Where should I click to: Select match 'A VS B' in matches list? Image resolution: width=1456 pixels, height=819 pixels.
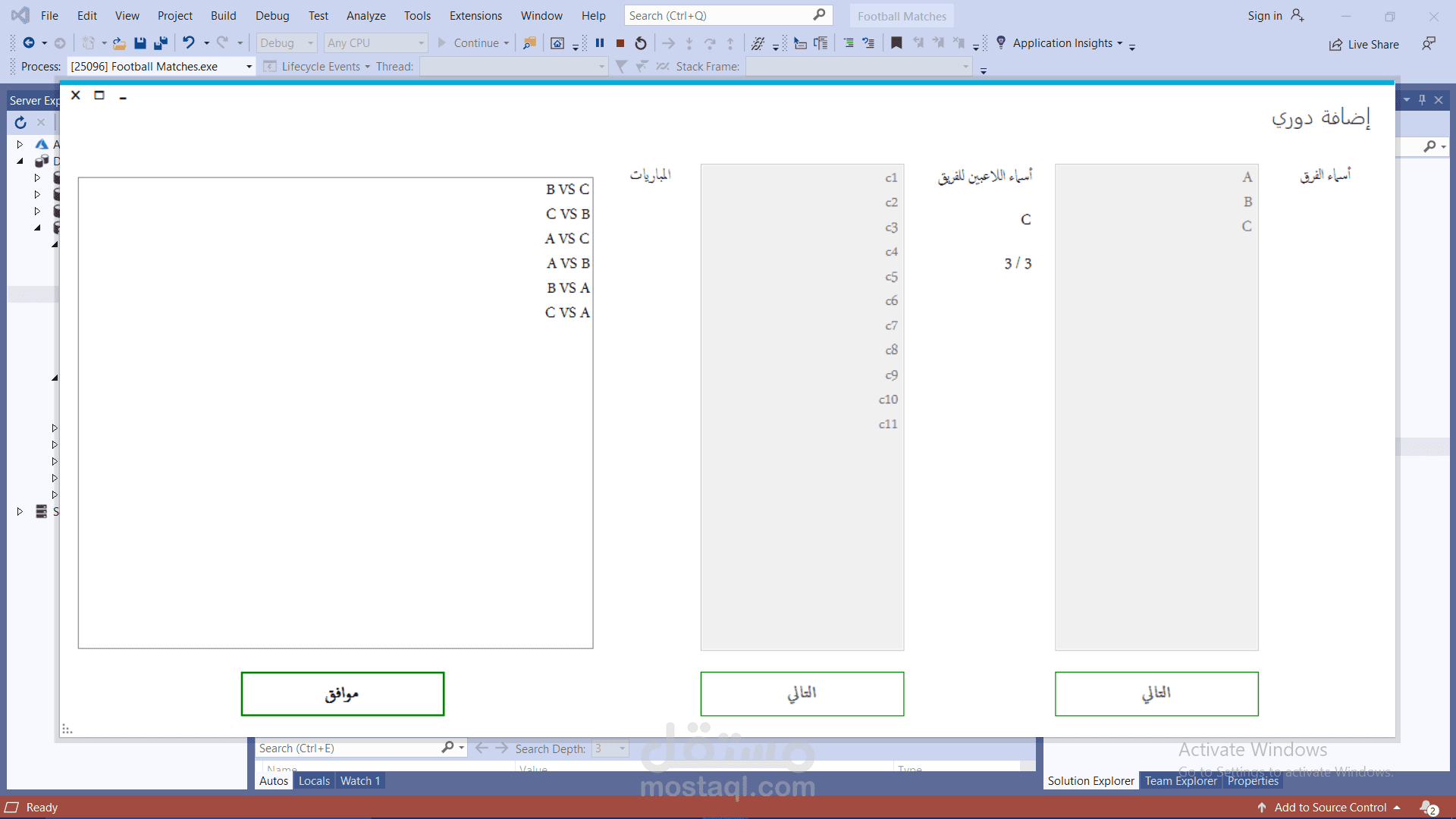tap(568, 263)
